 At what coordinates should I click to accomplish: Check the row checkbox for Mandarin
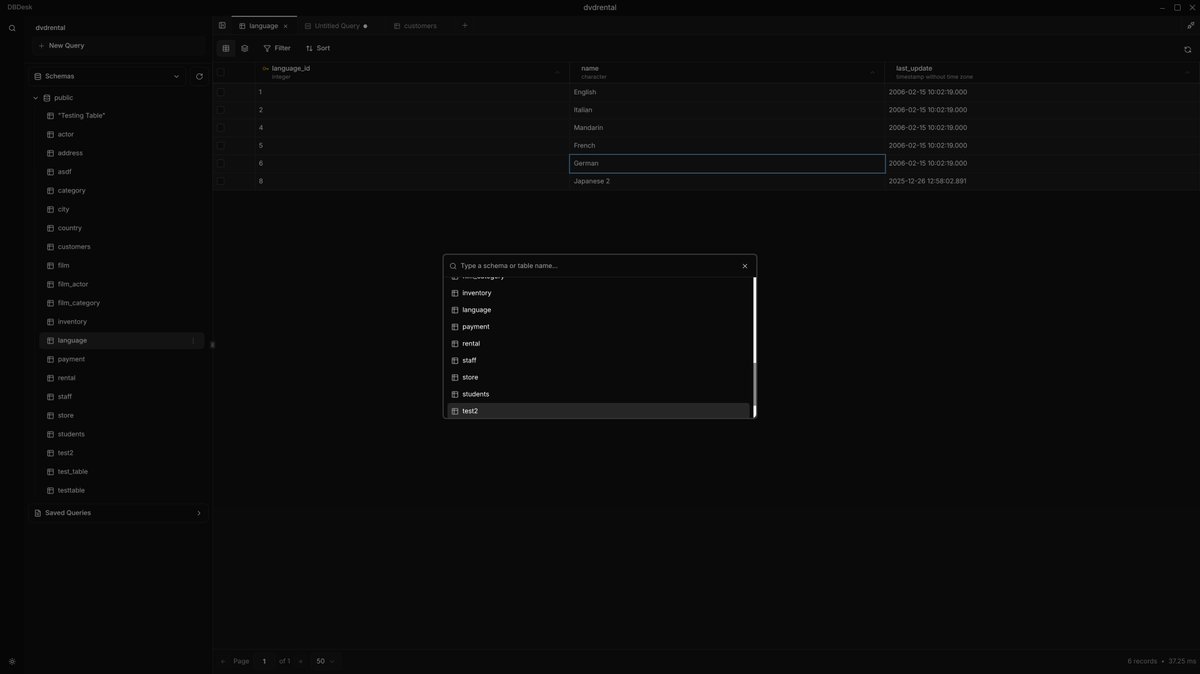[x=221, y=128]
